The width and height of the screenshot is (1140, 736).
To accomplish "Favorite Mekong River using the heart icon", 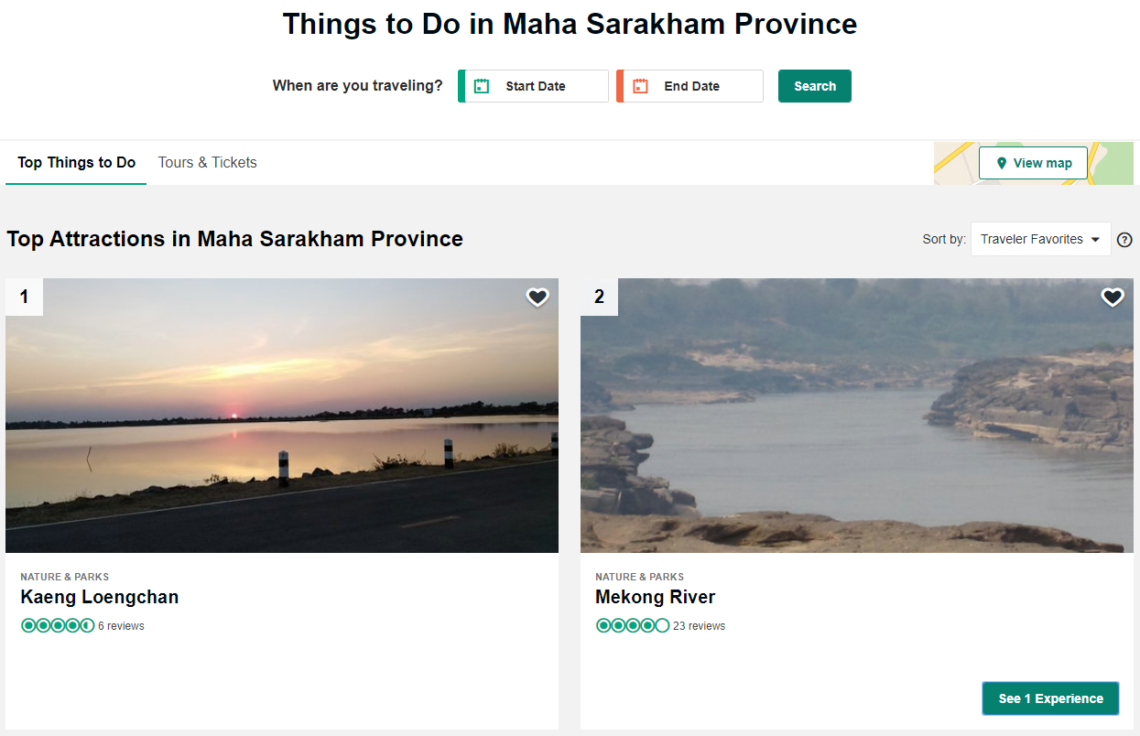I will point(1112,297).
